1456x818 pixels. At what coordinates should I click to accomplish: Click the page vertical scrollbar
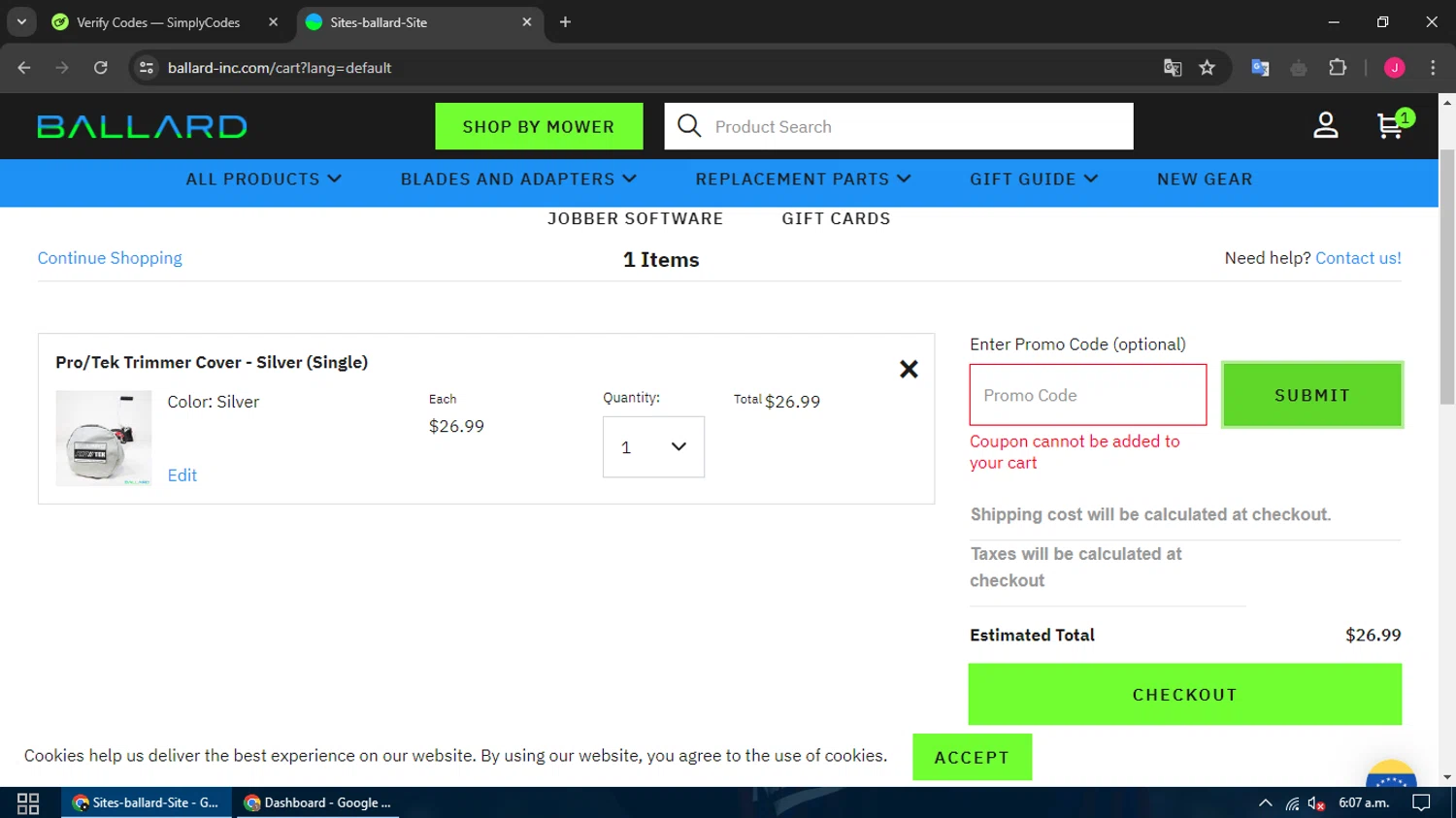(1447, 278)
